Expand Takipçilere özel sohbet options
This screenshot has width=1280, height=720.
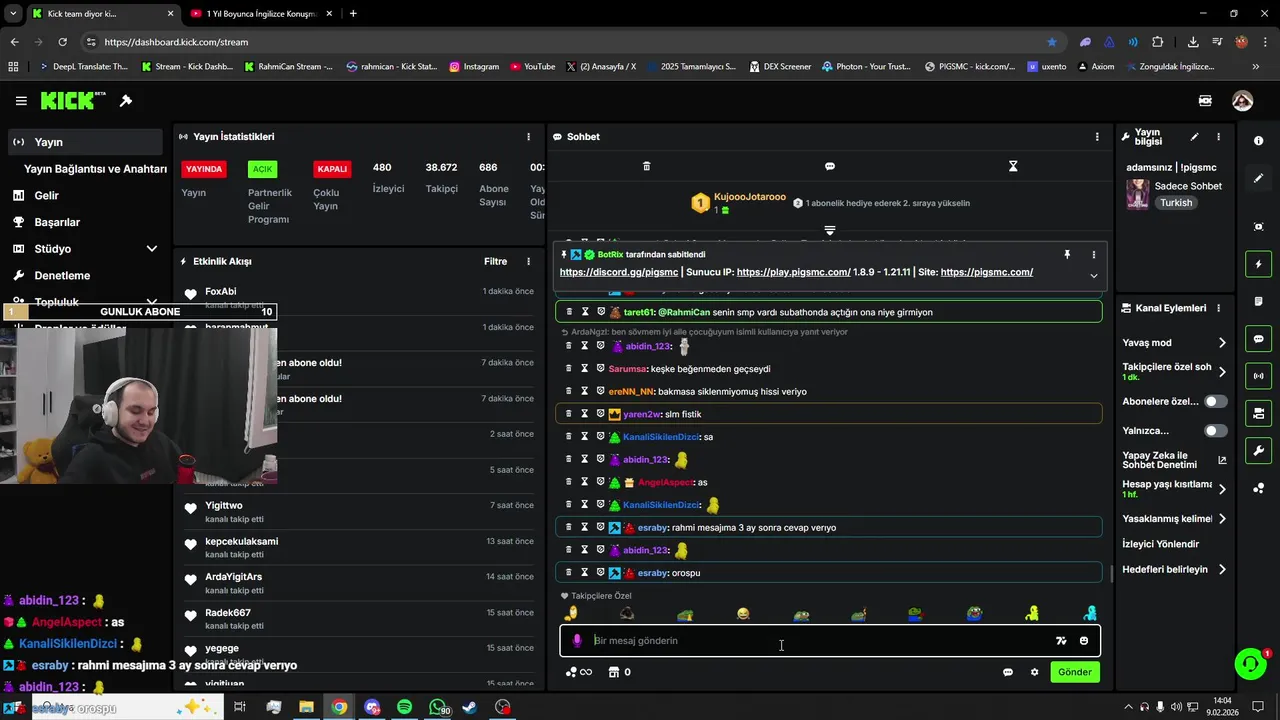[1222, 372]
